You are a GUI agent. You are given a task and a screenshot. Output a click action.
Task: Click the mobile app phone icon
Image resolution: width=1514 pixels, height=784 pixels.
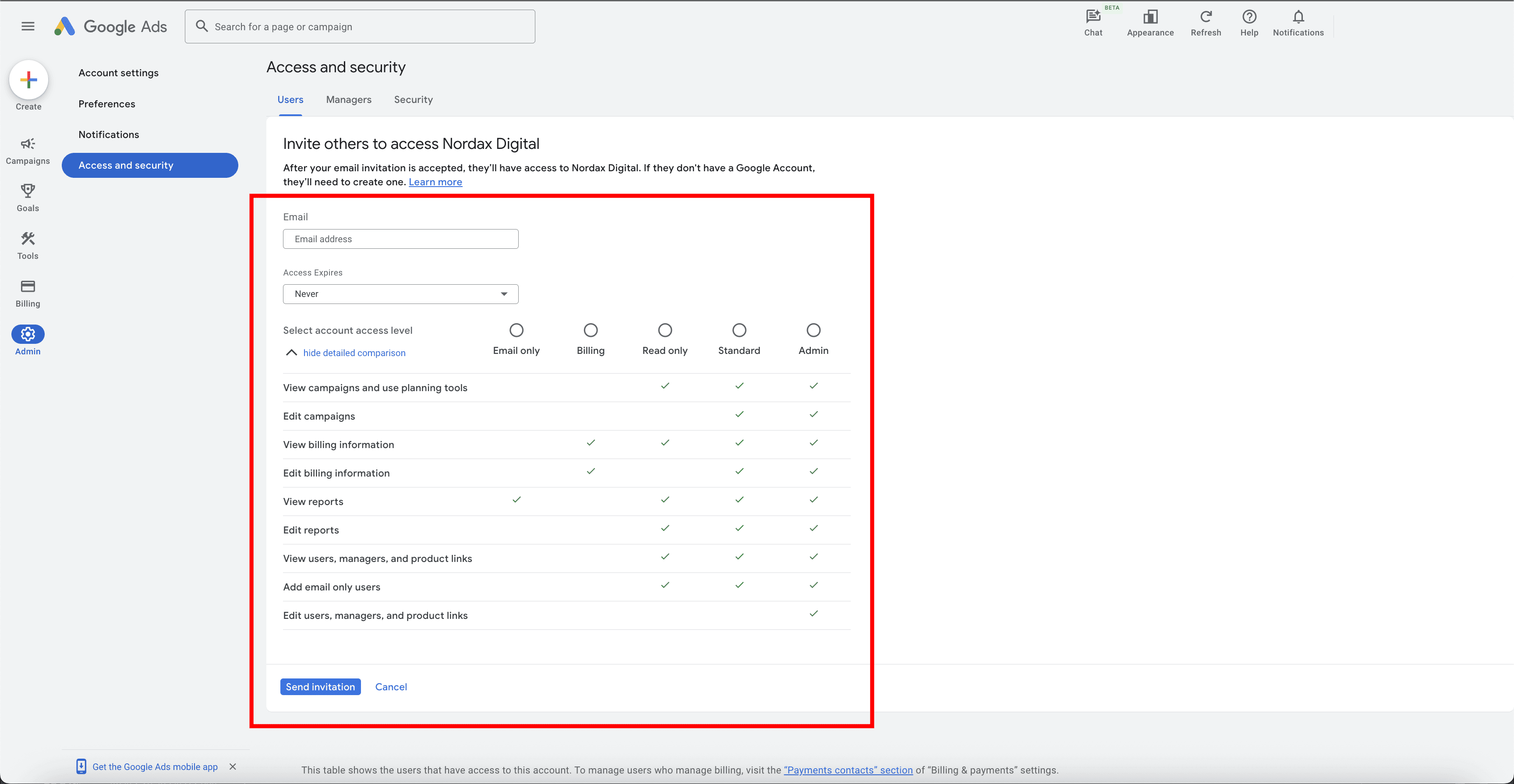(81, 766)
